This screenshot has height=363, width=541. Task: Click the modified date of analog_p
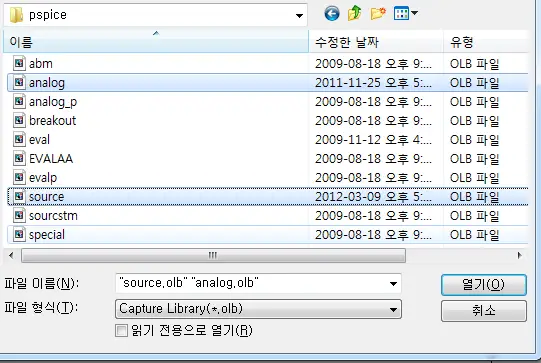coord(373,102)
